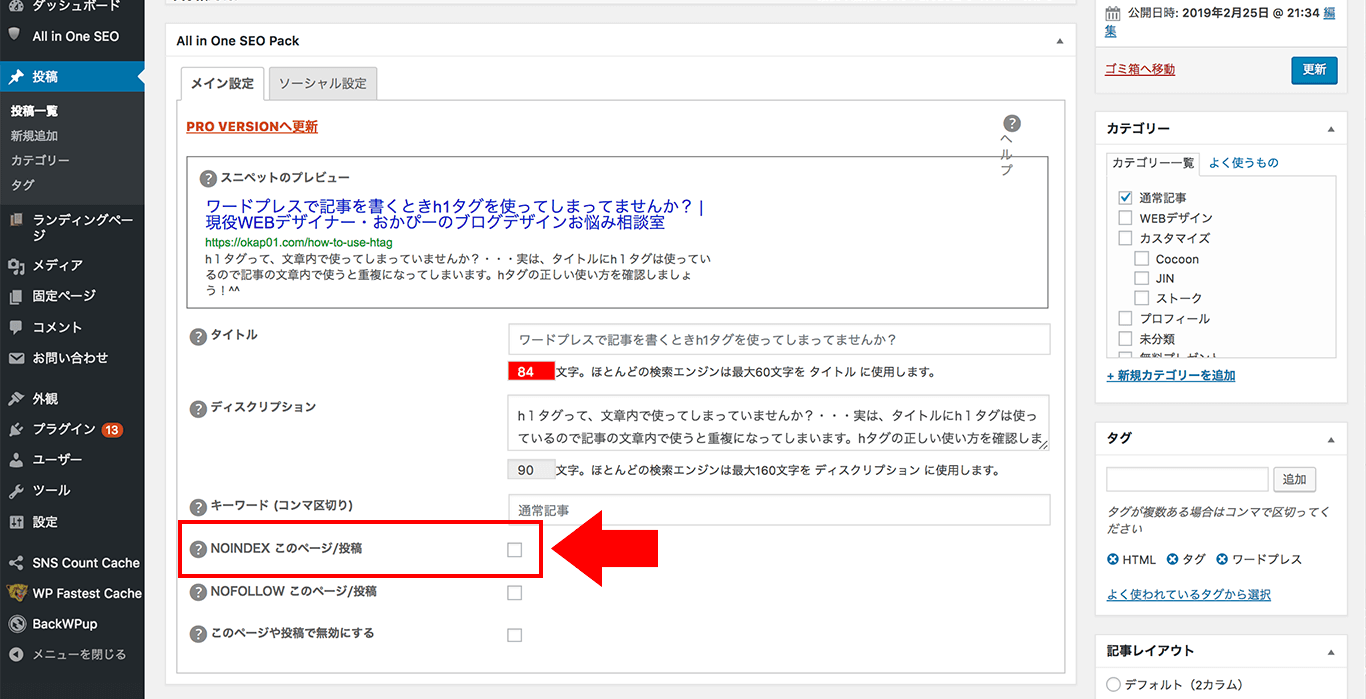Click the プラグイン plug icon
Screen dimensions: 1366x699
coord(16,429)
